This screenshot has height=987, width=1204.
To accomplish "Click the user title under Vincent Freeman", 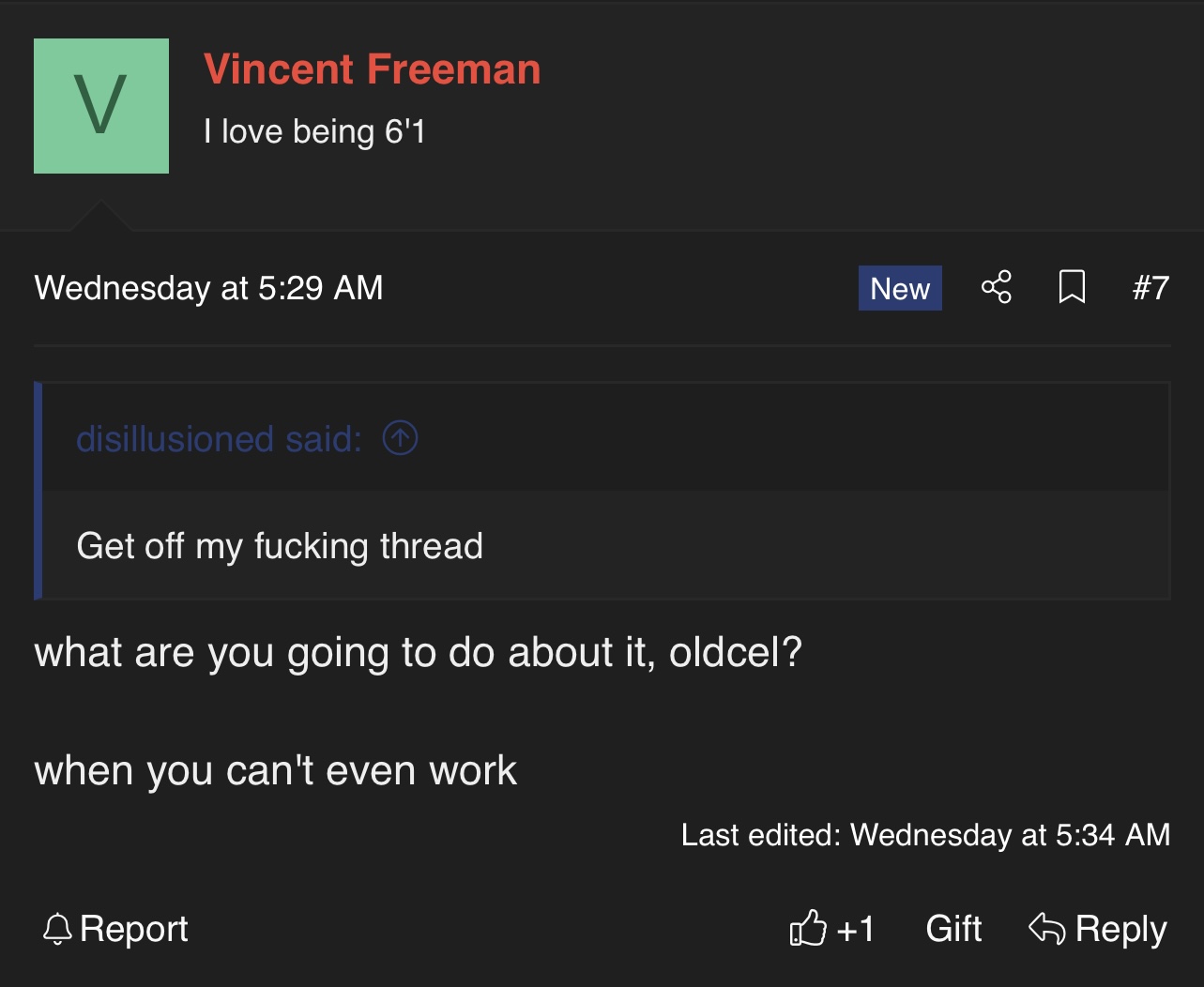I will 314,131.
